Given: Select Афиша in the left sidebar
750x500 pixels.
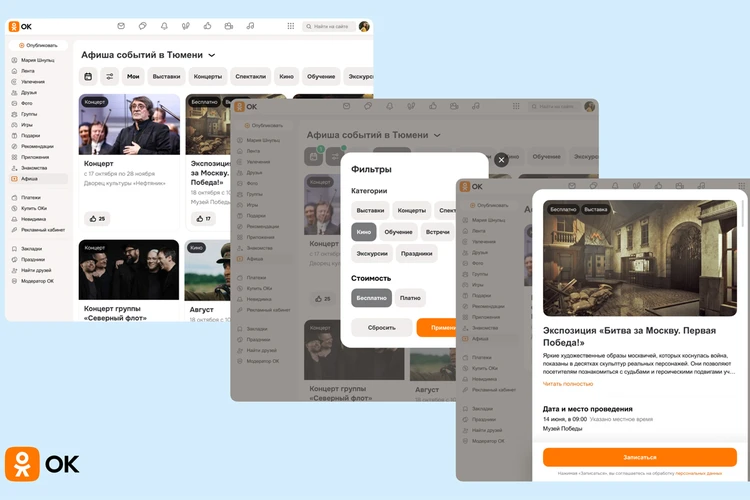Looking at the screenshot, I should [30, 178].
